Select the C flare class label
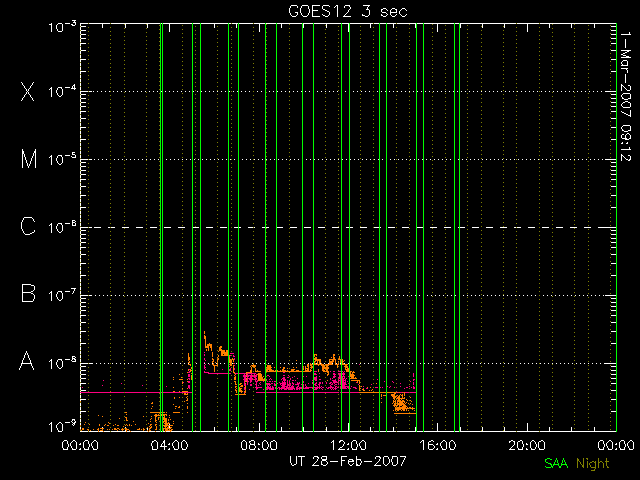The image size is (640, 480). (x=28, y=226)
